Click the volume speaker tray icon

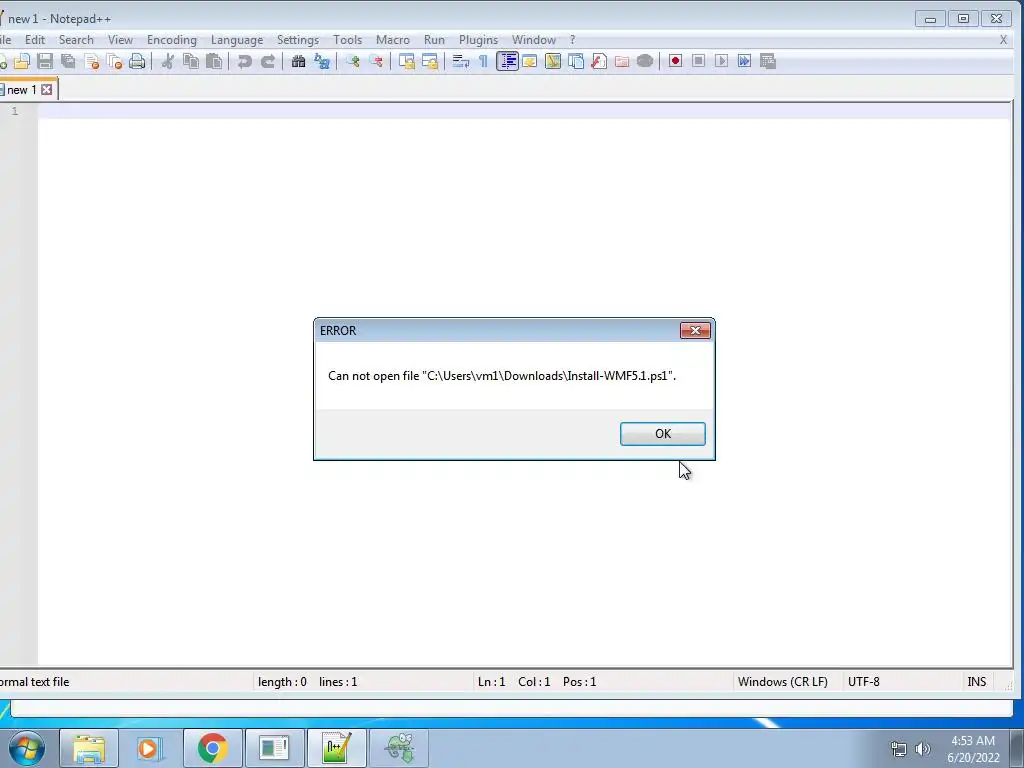[x=922, y=749]
